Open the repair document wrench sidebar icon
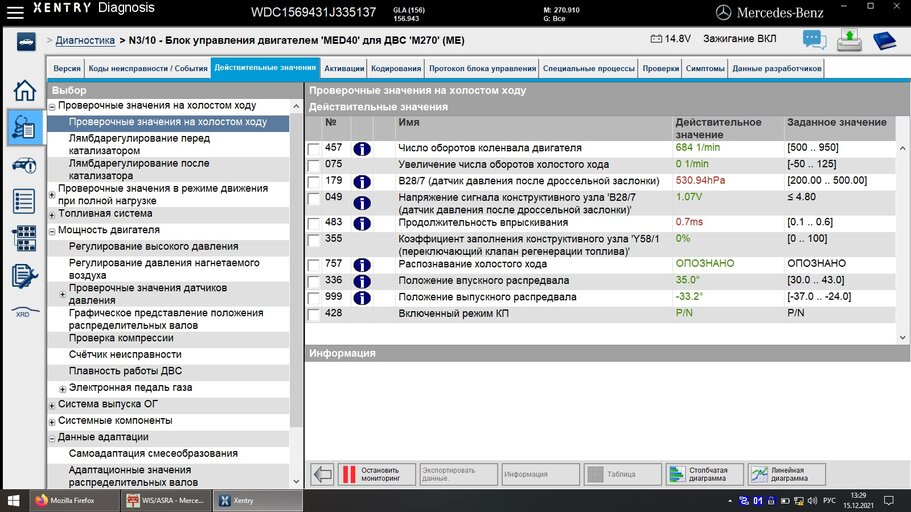This screenshot has height=512, width=911. click(24, 275)
